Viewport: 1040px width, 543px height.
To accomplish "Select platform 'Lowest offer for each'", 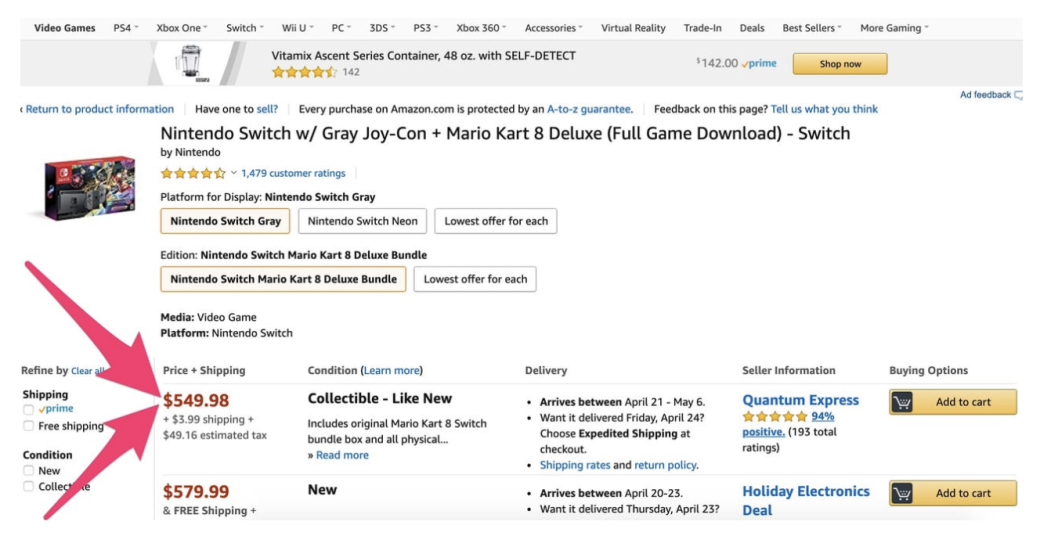I will 496,221.
